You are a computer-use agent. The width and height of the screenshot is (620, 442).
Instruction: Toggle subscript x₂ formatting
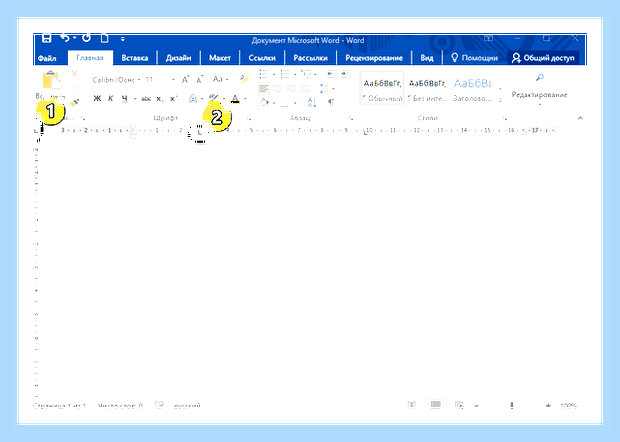159,99
